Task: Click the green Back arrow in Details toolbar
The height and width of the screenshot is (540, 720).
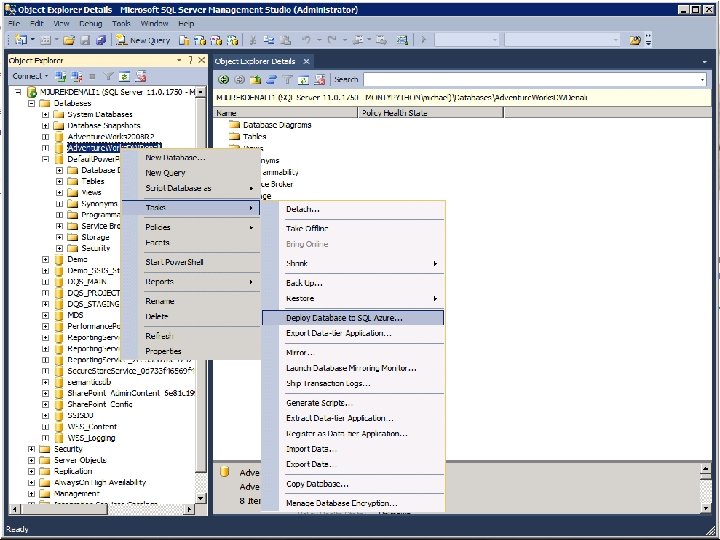Action: pyautogui.click(x=224, y=79)
